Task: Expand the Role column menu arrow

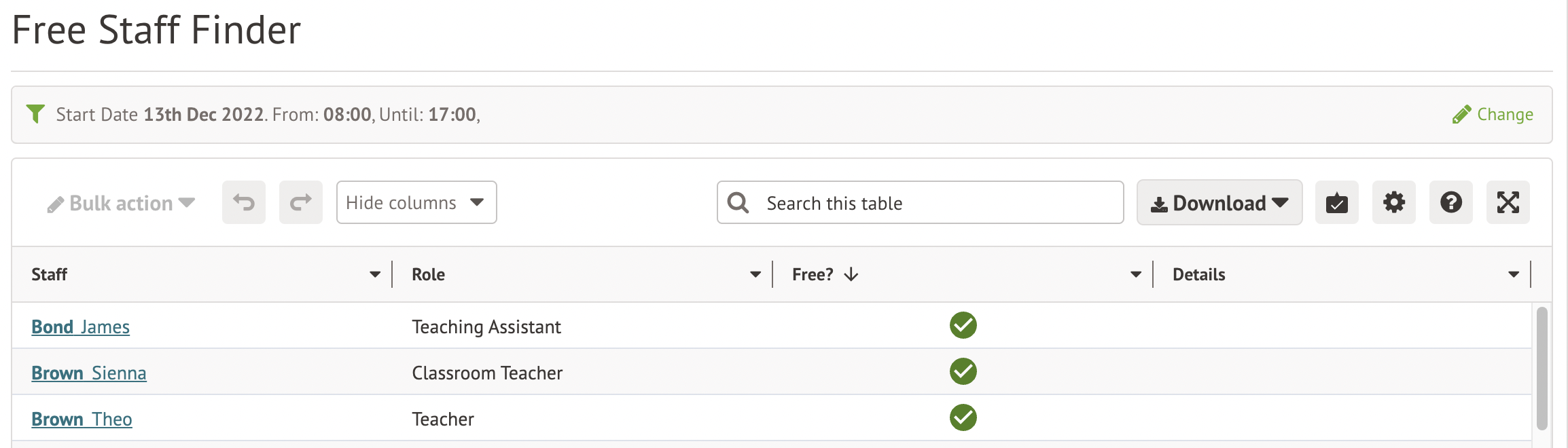Action: [755, 274]
